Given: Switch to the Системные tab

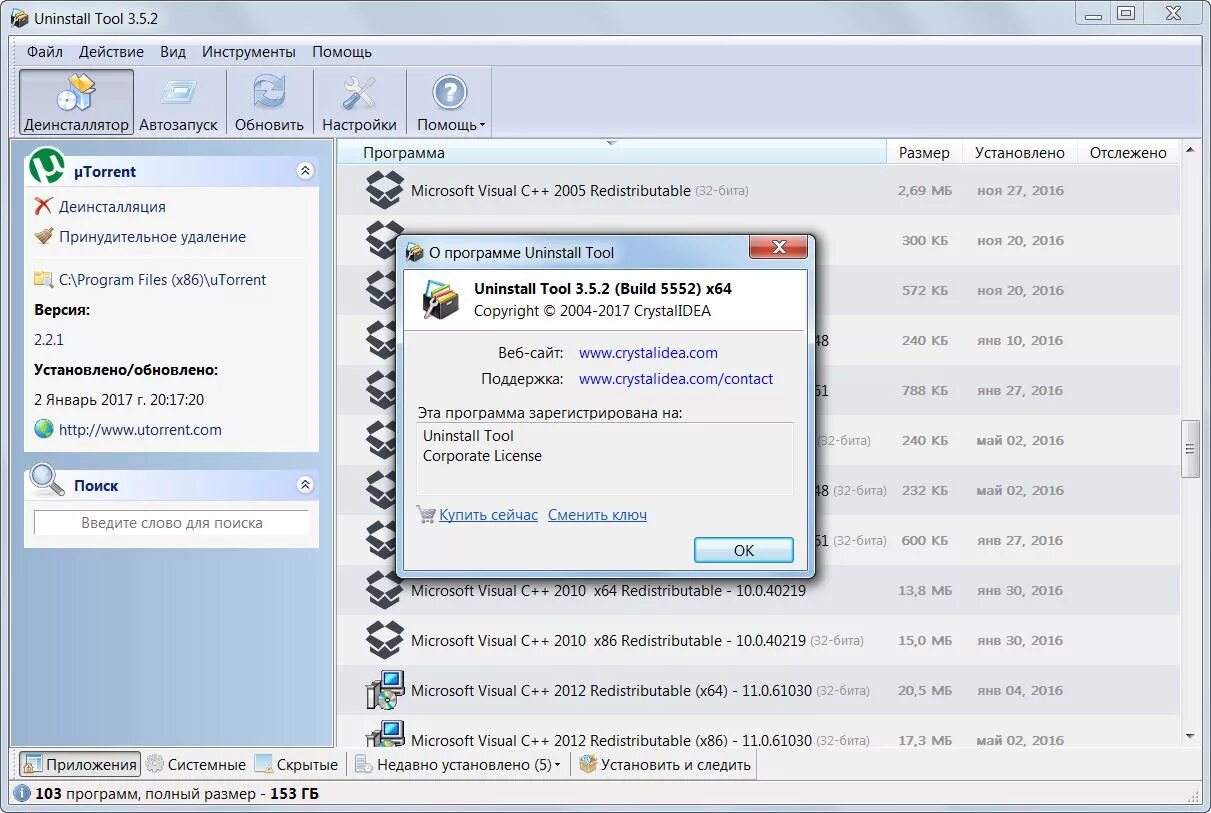Looking at the screenshot, I should click(x=196, y=764).
